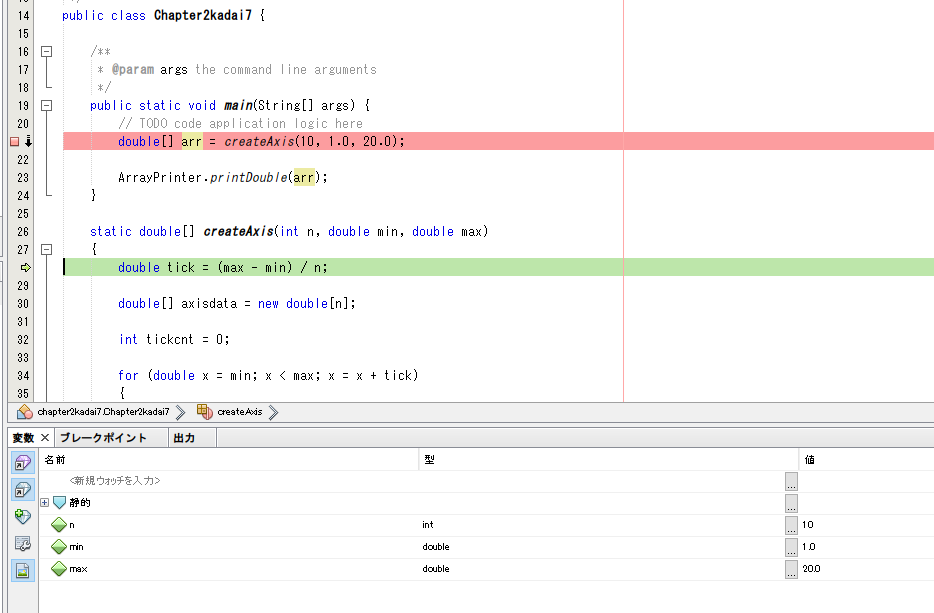
Task: Select the value 10 of variable n
Action: [808, 525]
